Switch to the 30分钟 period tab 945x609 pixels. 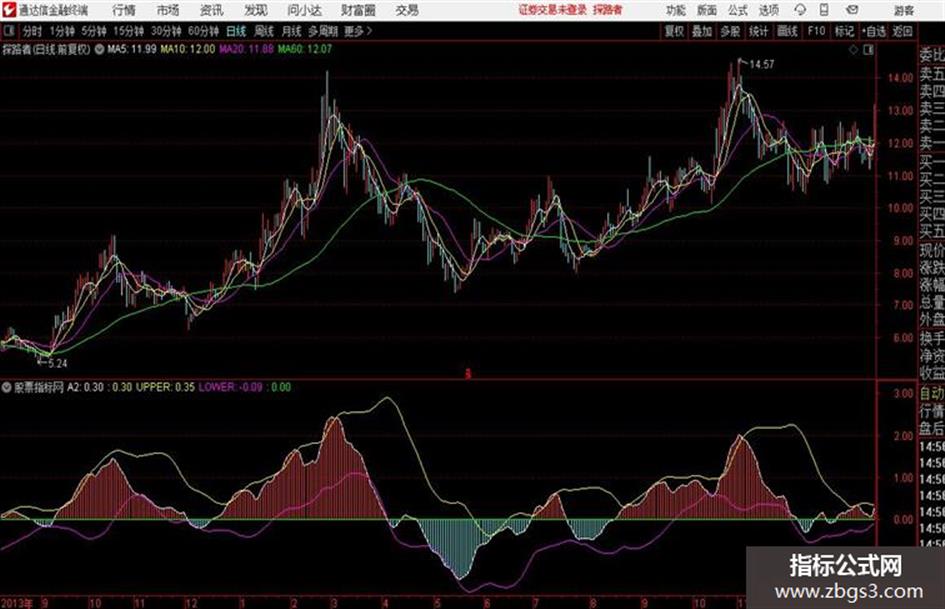[x=166, y=31]
